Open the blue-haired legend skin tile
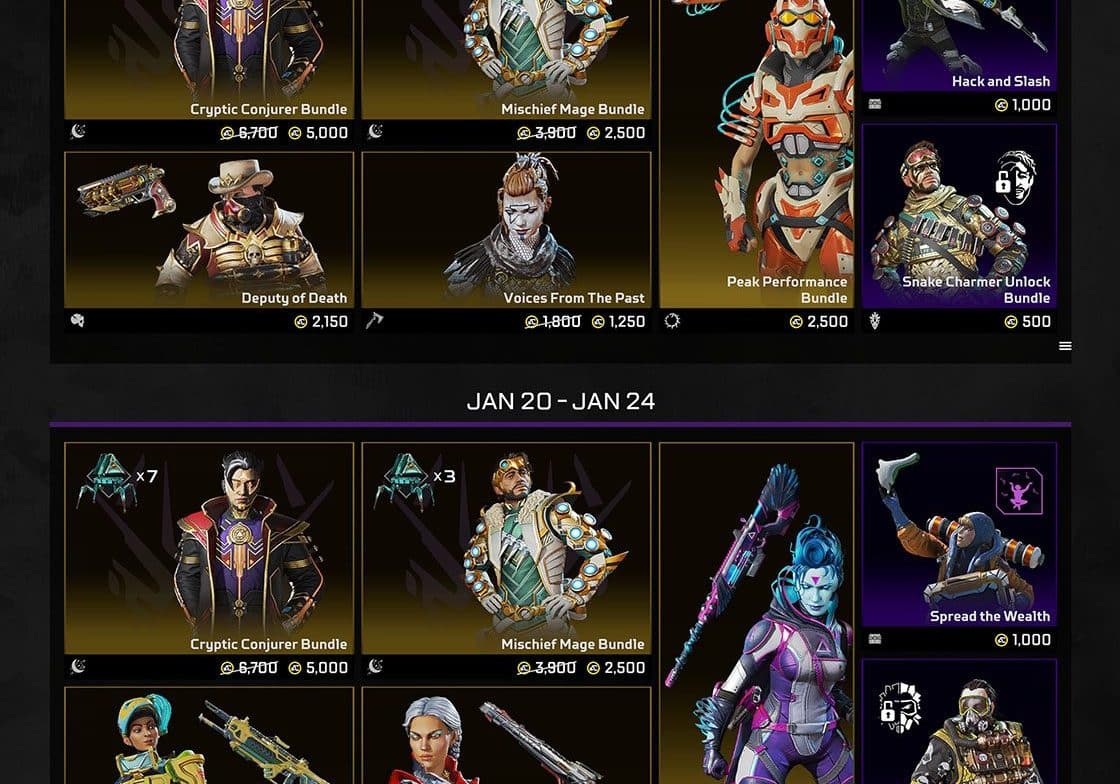 point(756,613)
